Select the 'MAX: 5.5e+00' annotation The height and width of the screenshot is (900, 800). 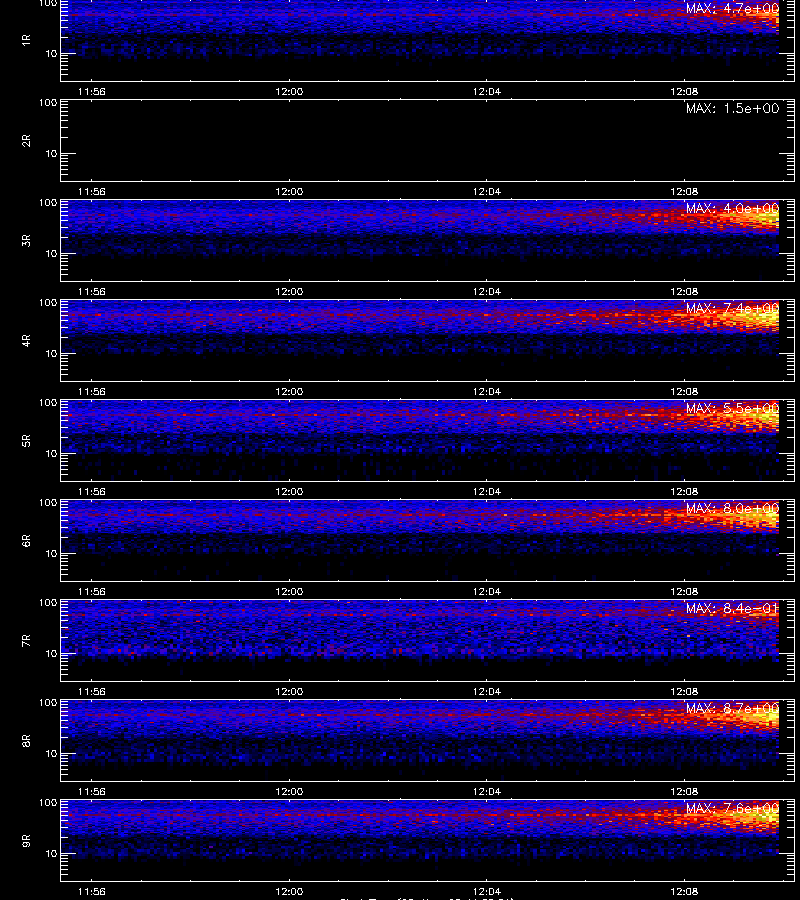tap(732, 409)
